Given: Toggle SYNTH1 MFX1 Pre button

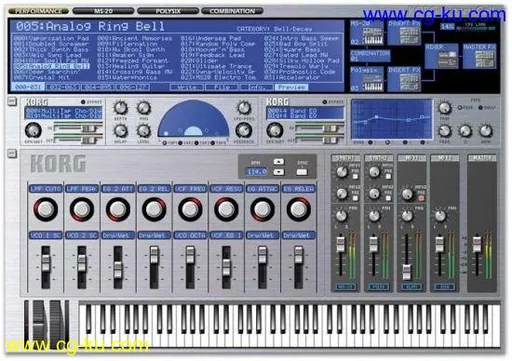Looking at the screenshot, I should pyautogui.click(x=355, y=176).
